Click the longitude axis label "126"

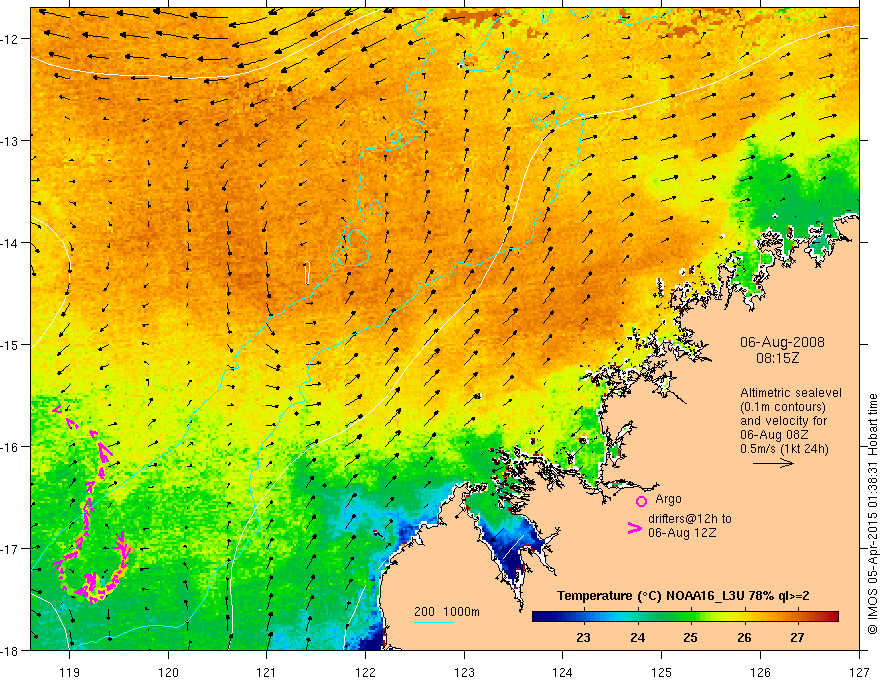tap(760, 672)
